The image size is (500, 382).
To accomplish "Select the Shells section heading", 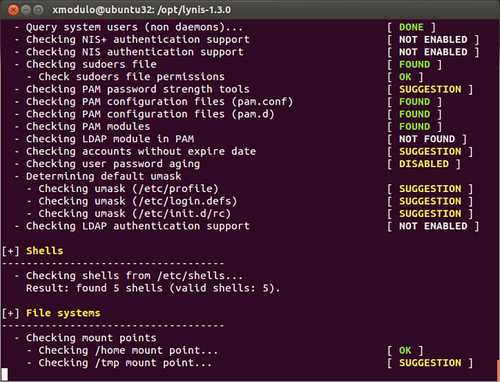I will (45, 251).
